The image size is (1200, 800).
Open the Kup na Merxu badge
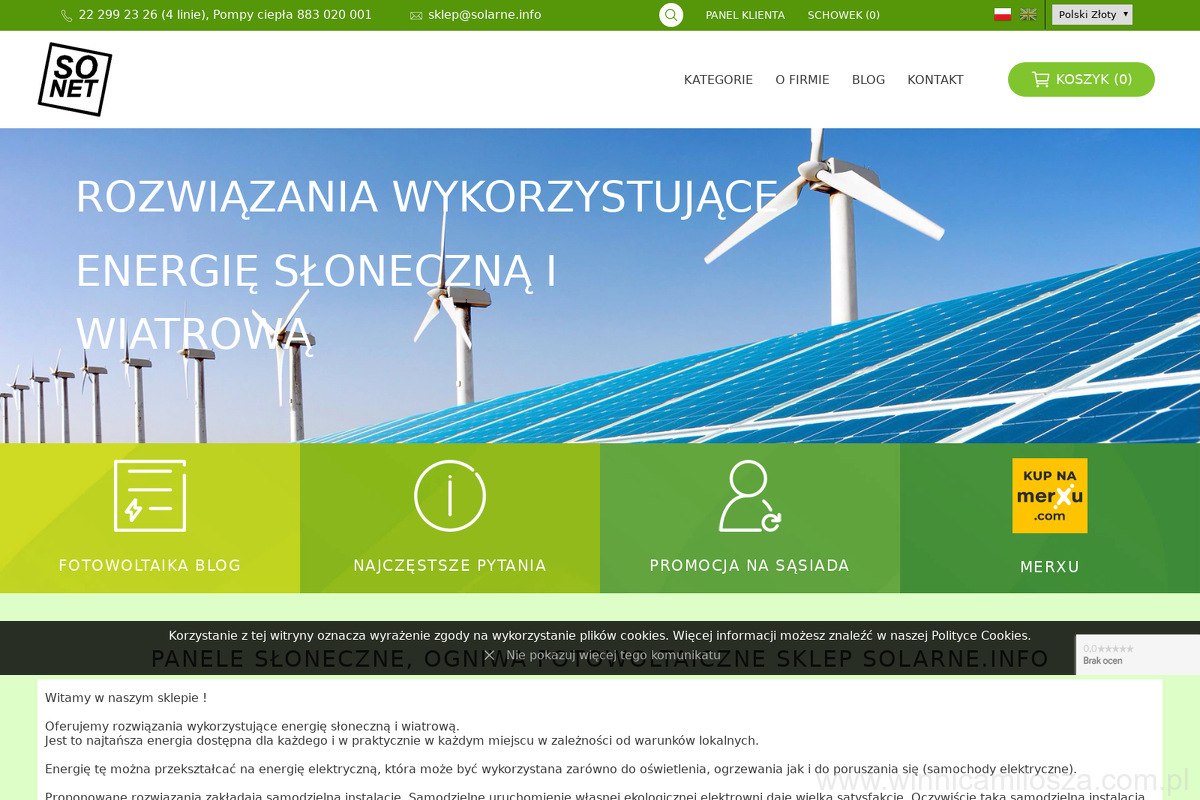[1049, 496]
